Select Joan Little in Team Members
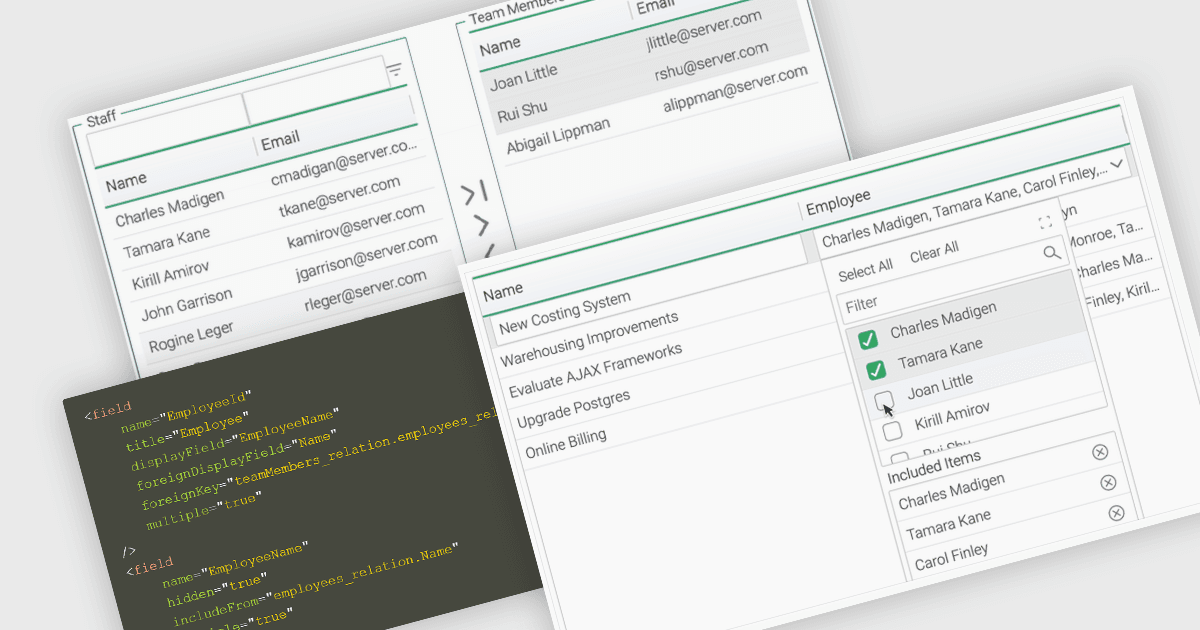This screenshot has width=1200, height=630. click(524, 77)
